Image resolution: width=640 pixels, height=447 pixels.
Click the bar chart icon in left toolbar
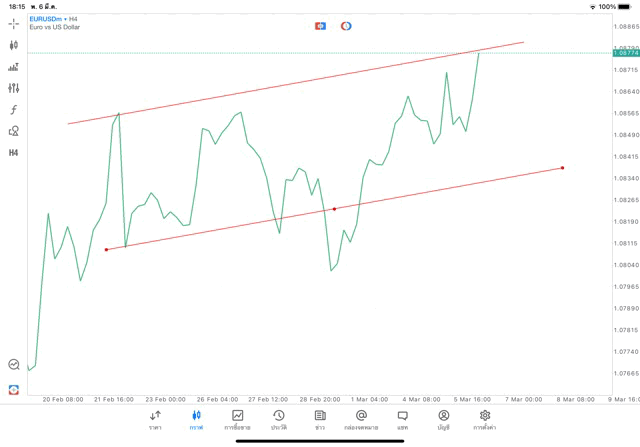tap(13, 67)
